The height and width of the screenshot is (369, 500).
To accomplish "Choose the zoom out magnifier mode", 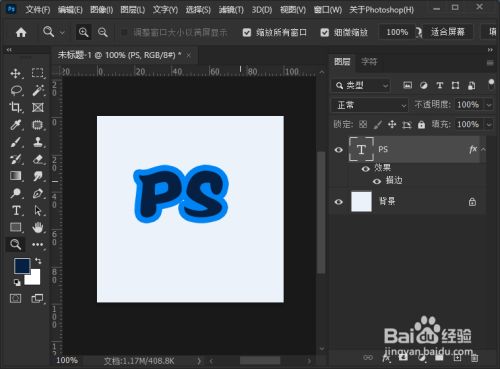I will click(x=103, y=32).
